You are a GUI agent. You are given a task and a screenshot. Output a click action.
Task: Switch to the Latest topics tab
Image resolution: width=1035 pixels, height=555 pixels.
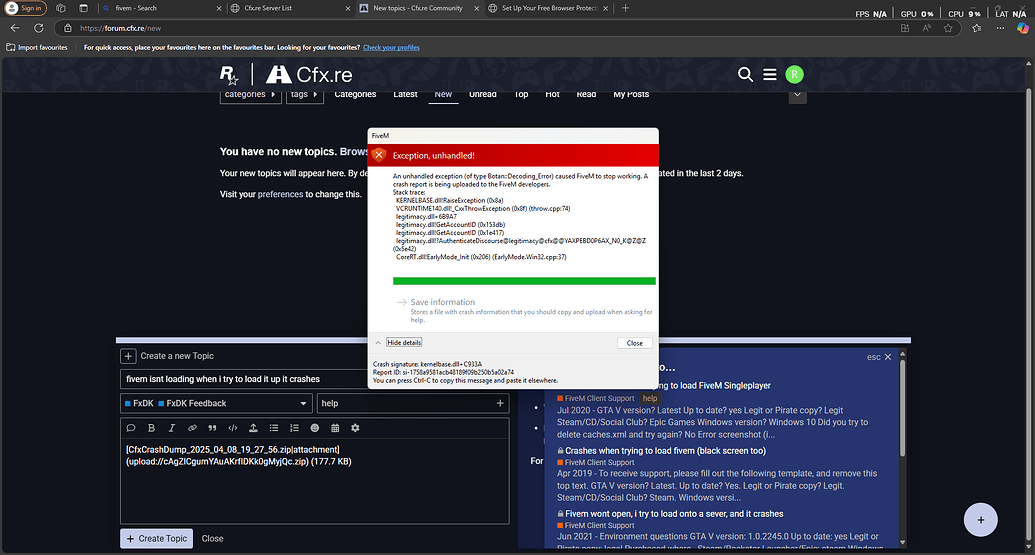point(405,94)
